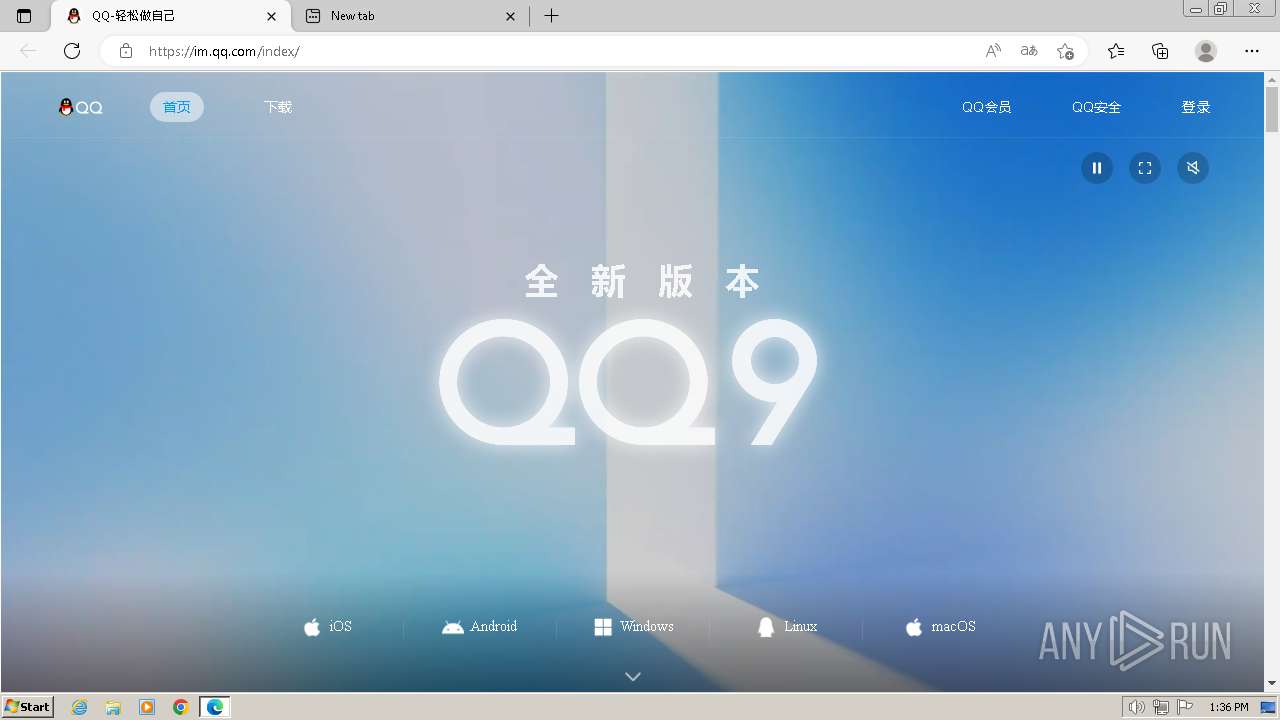View site security lock information
The width and height of the screenshot is (1280, 720).
click(126, 51)
